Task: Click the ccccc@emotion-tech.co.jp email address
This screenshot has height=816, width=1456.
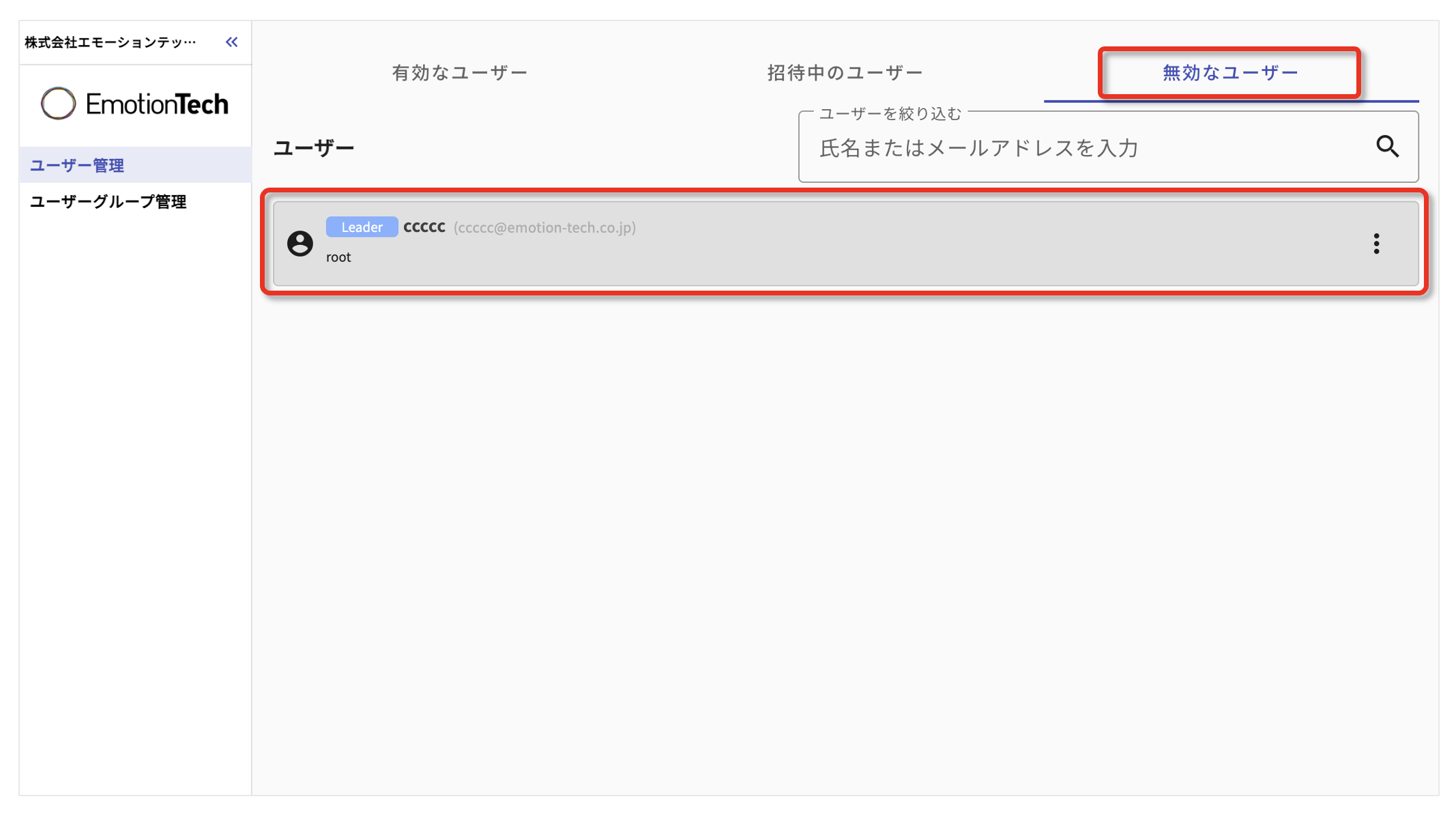Action: click(x=544, y=228)
